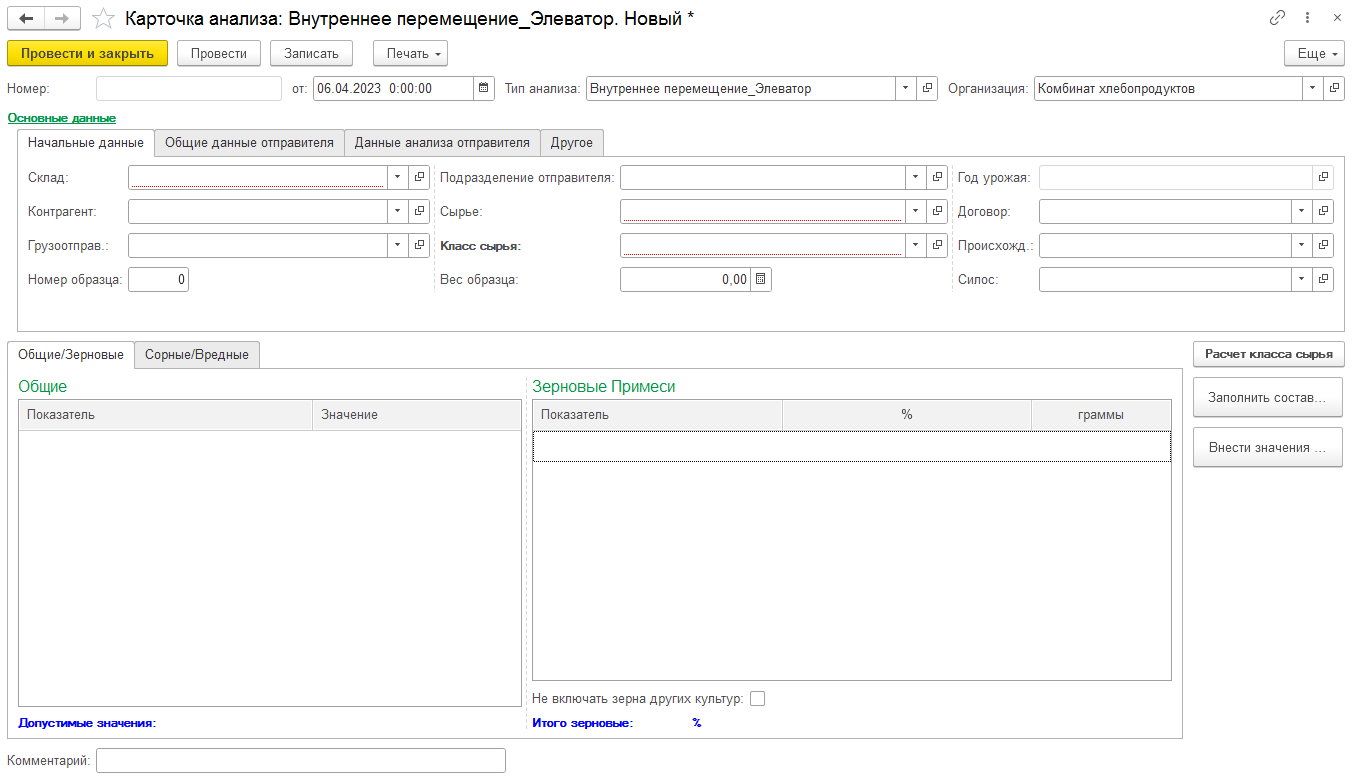The width and height of the screenshot is (1355, 779).
Task: Copy link using the chain icon
Action: click(x=1278, y=18)
